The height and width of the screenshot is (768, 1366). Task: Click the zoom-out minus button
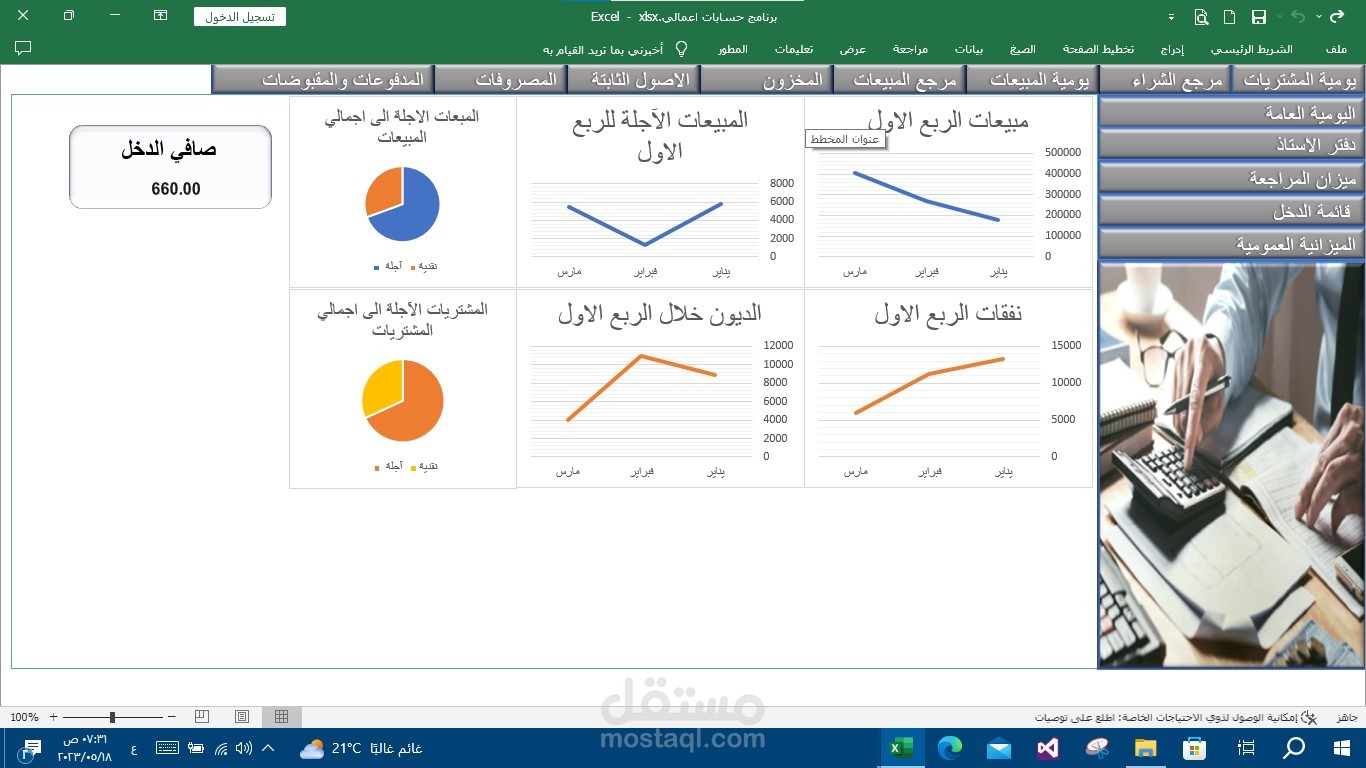tap(172, 717)
